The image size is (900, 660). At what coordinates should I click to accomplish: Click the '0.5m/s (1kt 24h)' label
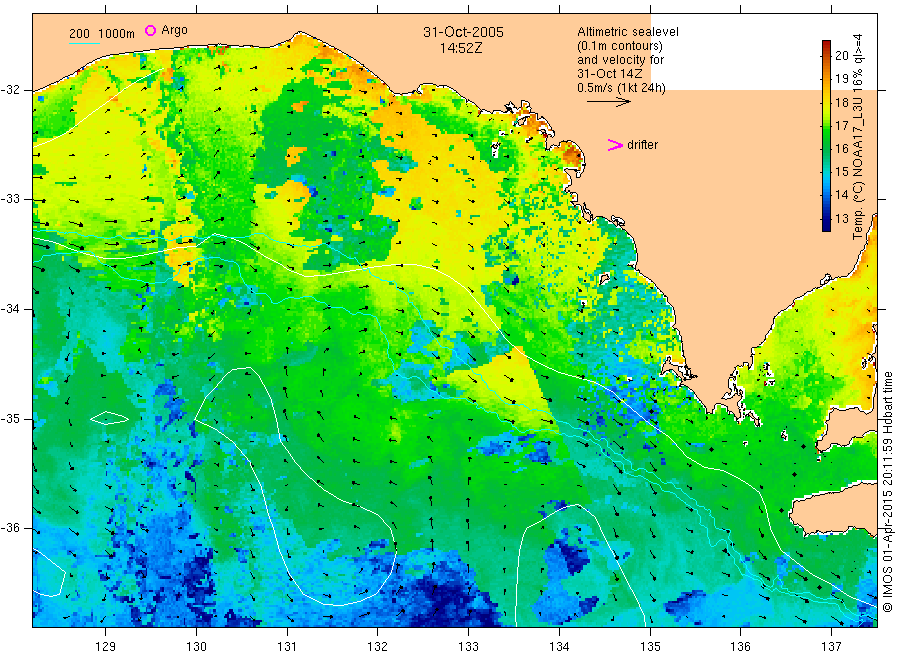(621, 88)
